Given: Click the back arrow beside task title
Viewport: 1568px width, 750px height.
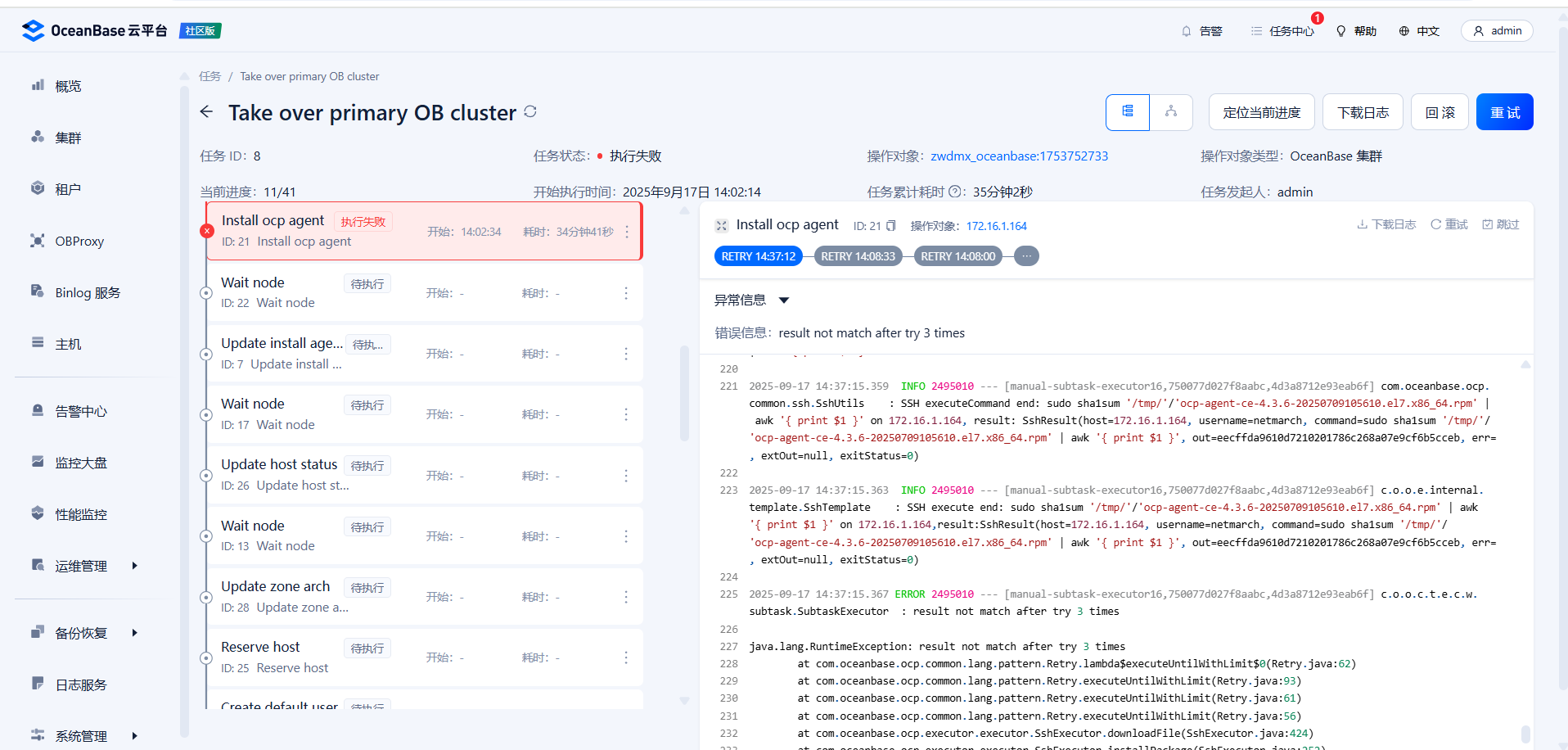Looking at the screenshot, I should coord(206,111).
